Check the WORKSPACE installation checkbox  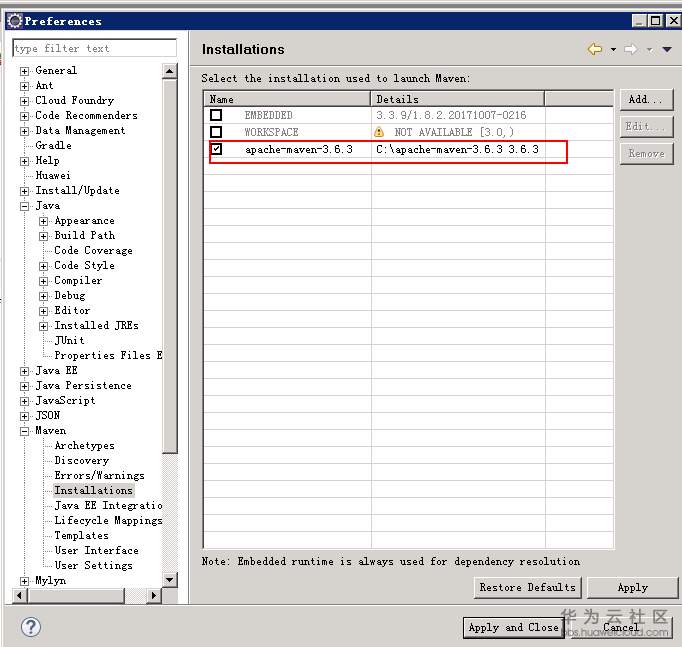point(216,132)
